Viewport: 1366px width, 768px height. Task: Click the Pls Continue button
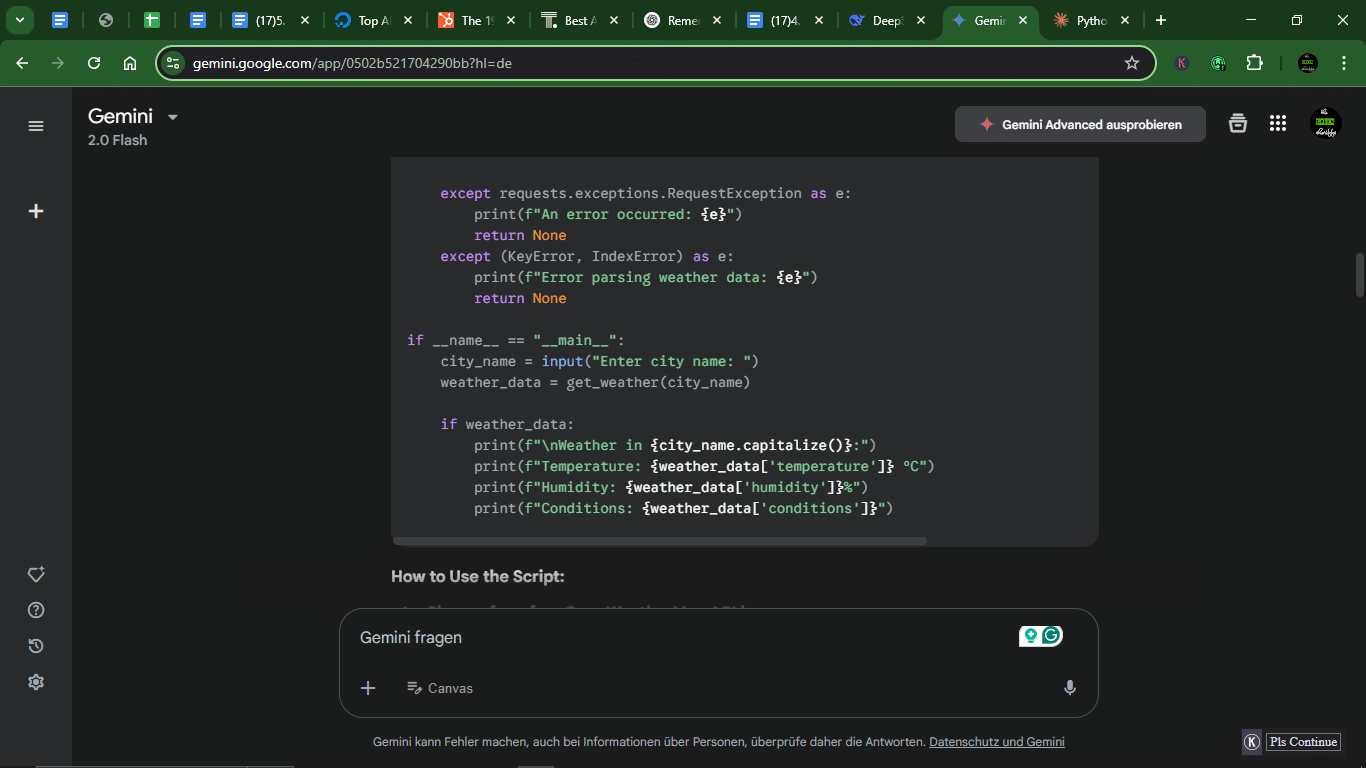[1303, 742]
